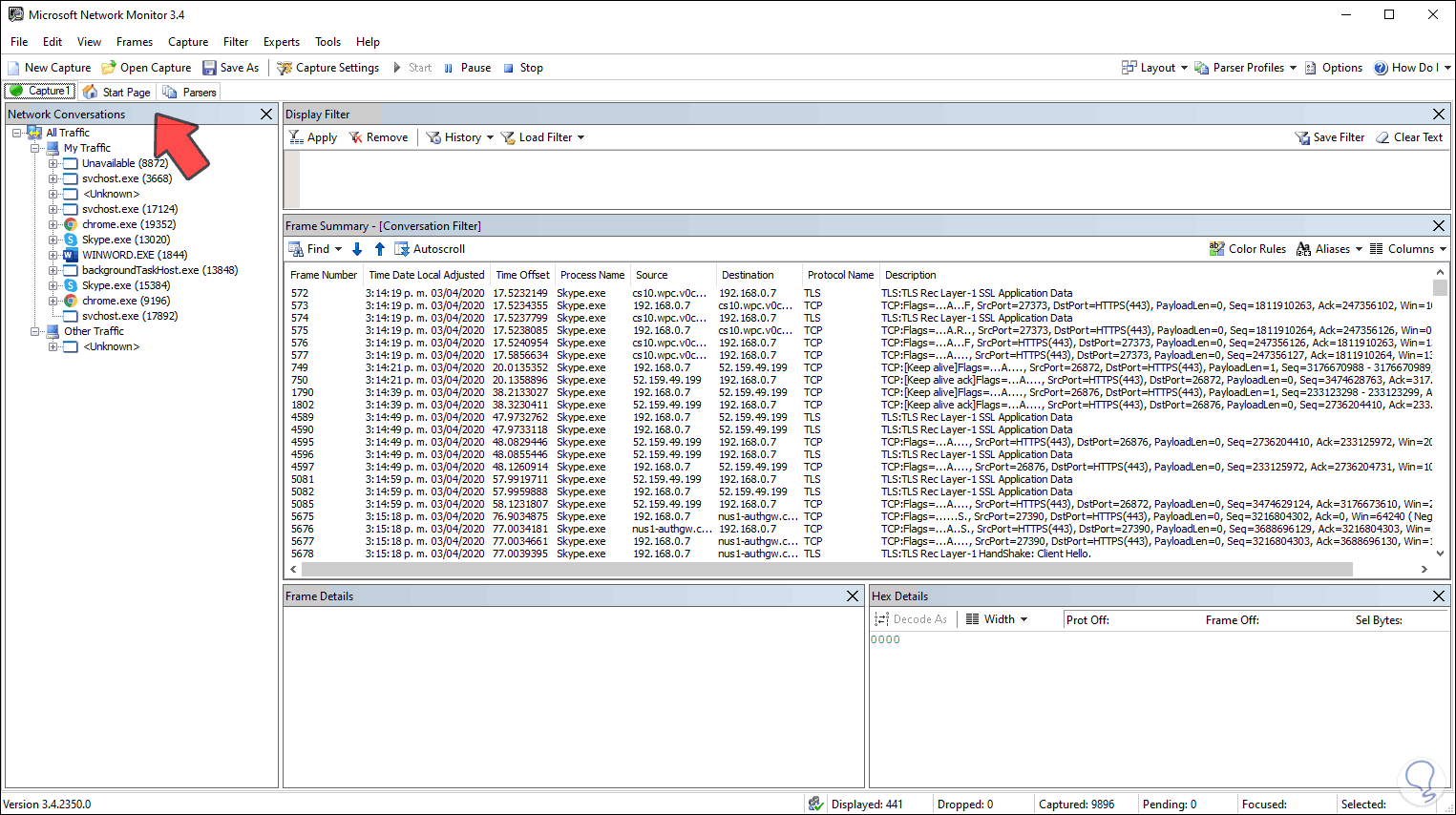
Task: Select the chrome.exe (19352) process
Action: point(129,224)
